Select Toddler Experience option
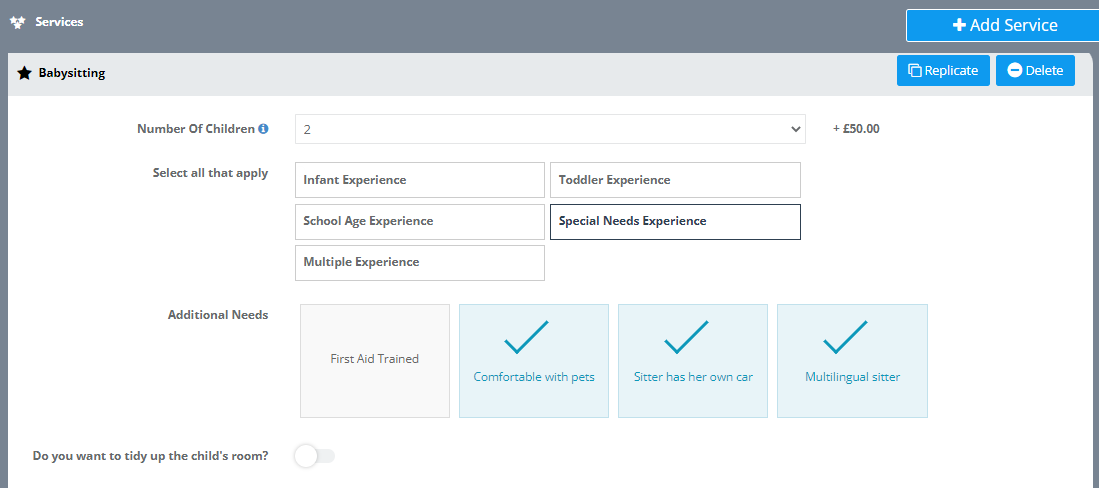Viewport: 1099px width, 488px height. pos(675,180)
